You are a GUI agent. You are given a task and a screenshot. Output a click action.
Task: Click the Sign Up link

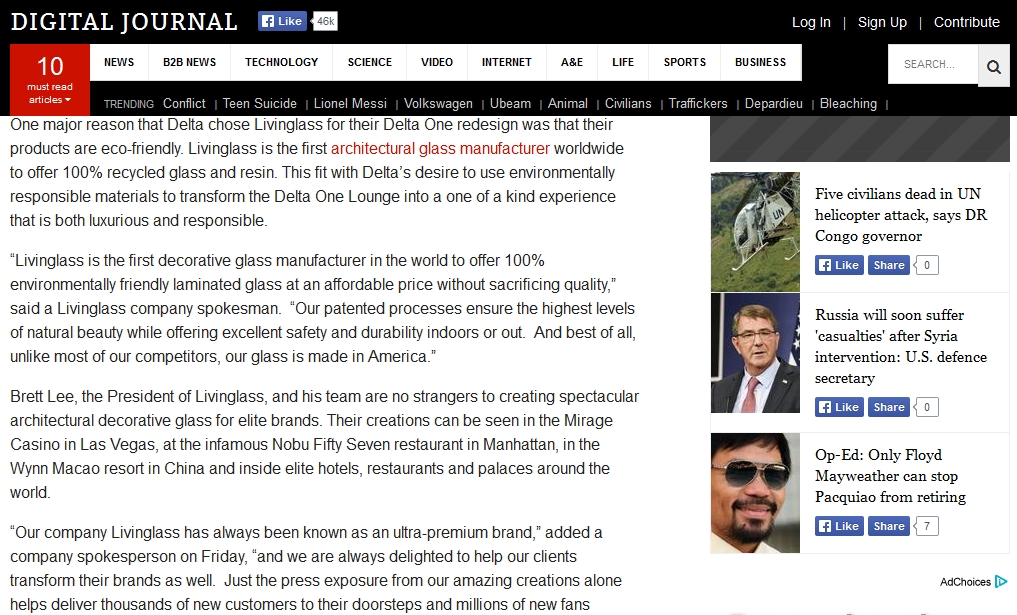(x=882, y=22)
